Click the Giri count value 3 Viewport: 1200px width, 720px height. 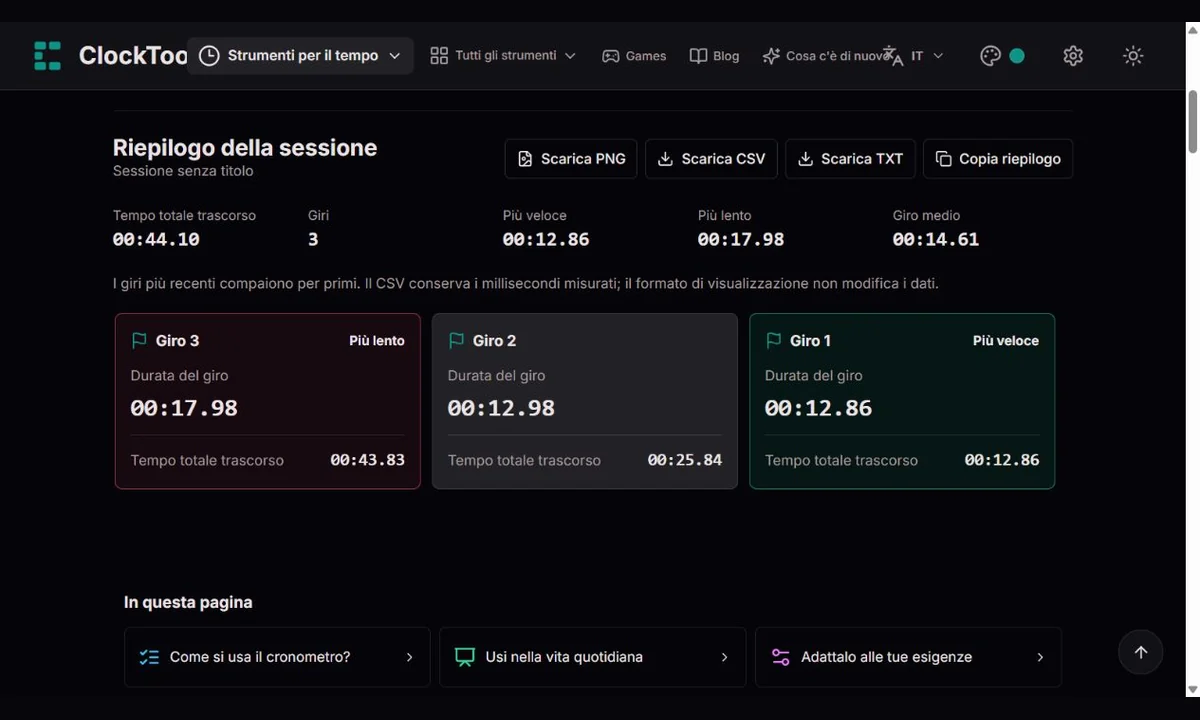pos(313,240)
